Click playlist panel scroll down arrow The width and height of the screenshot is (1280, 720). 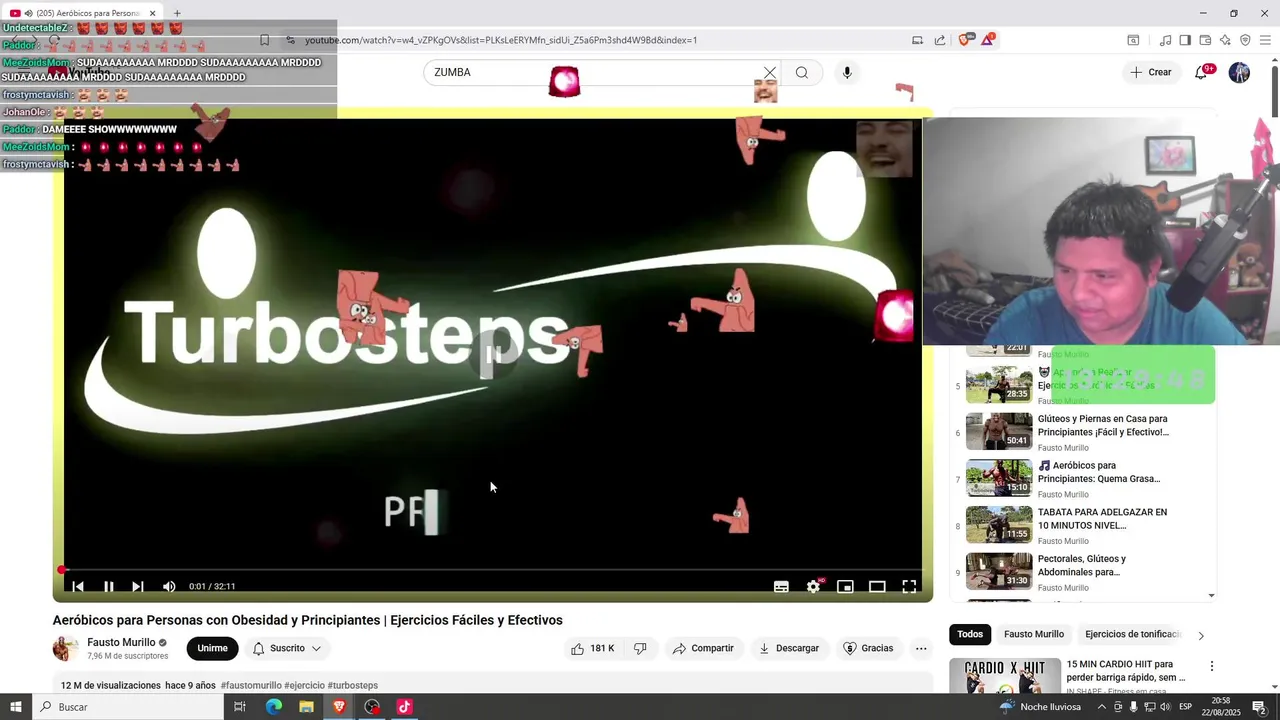pos(1211,596)
